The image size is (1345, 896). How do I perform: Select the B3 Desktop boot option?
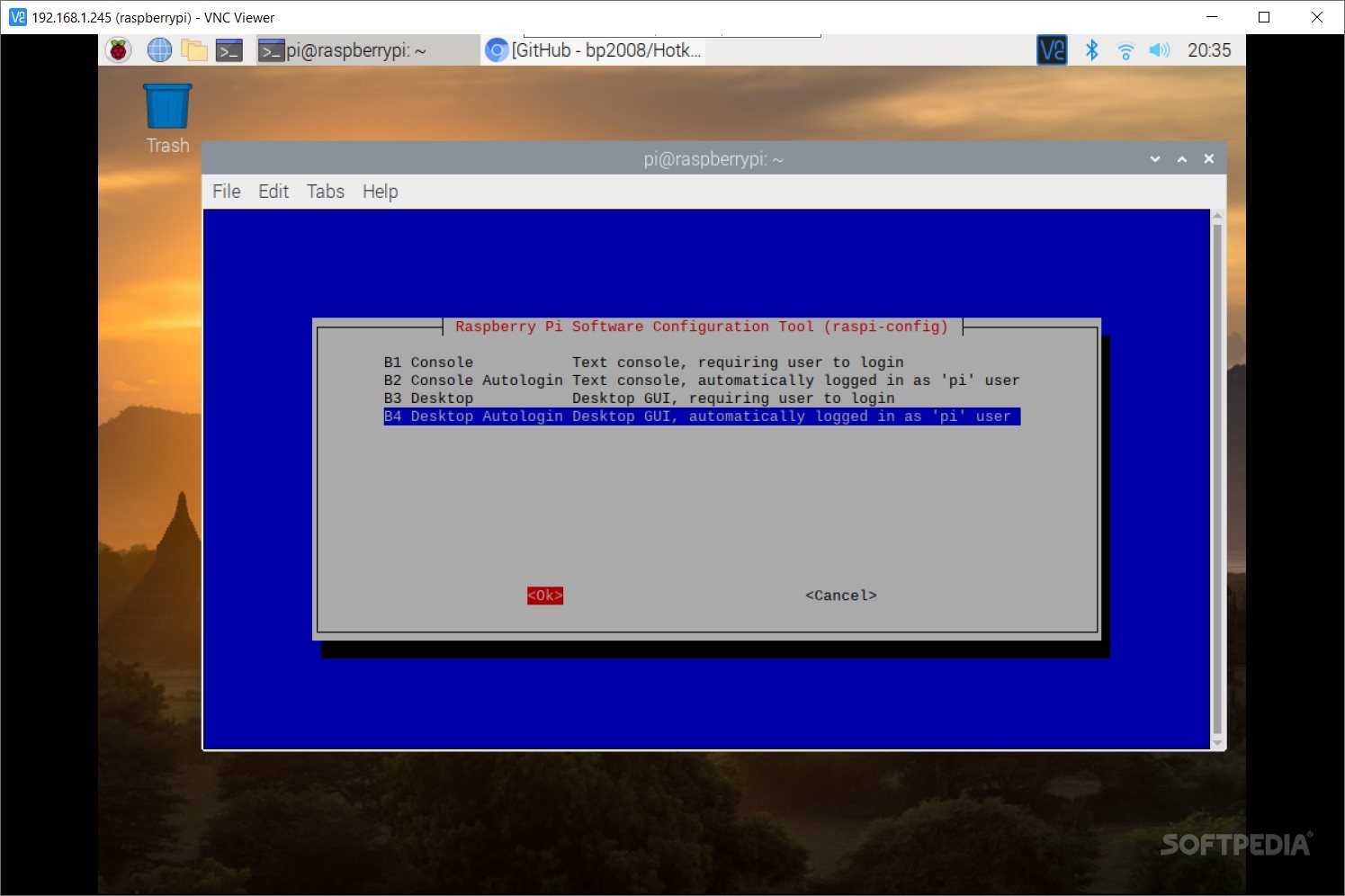(x=702, y=399)
